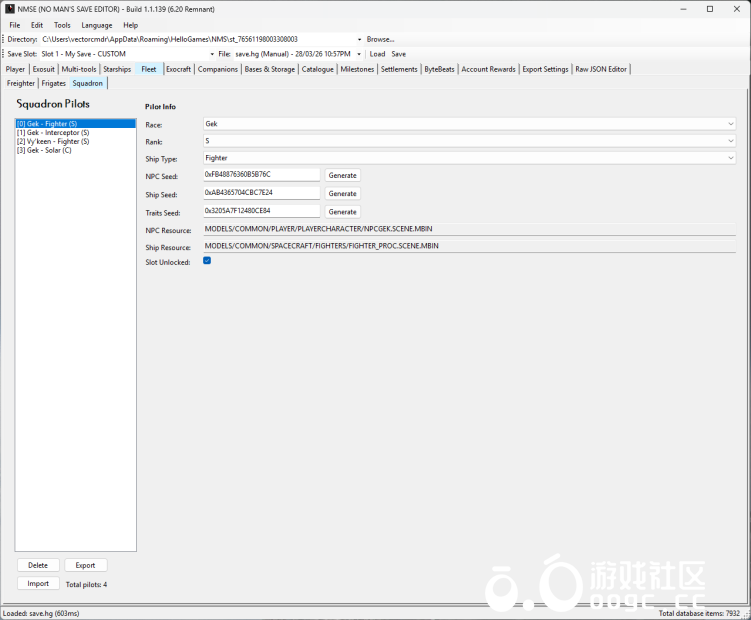Open the Tools menu
Viewport: 751px width, 620px height.
(x=62, y=25)
